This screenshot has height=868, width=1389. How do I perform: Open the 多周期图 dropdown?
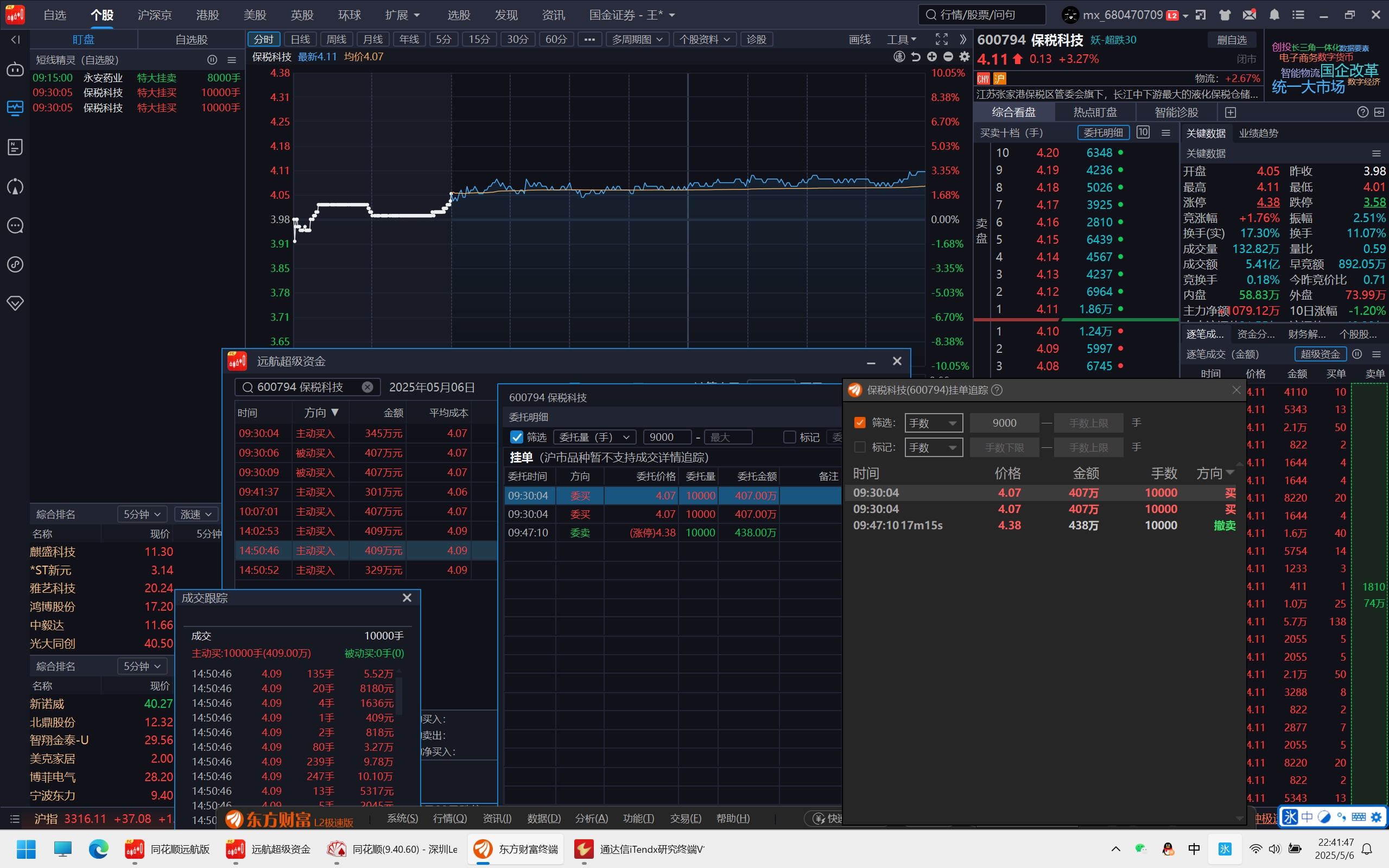coord(637,39)
